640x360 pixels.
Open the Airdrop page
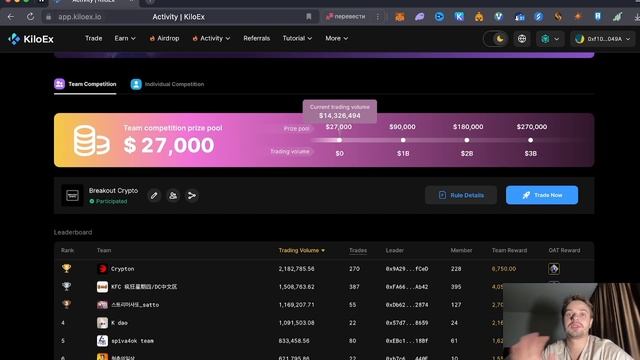coord(164,38)
